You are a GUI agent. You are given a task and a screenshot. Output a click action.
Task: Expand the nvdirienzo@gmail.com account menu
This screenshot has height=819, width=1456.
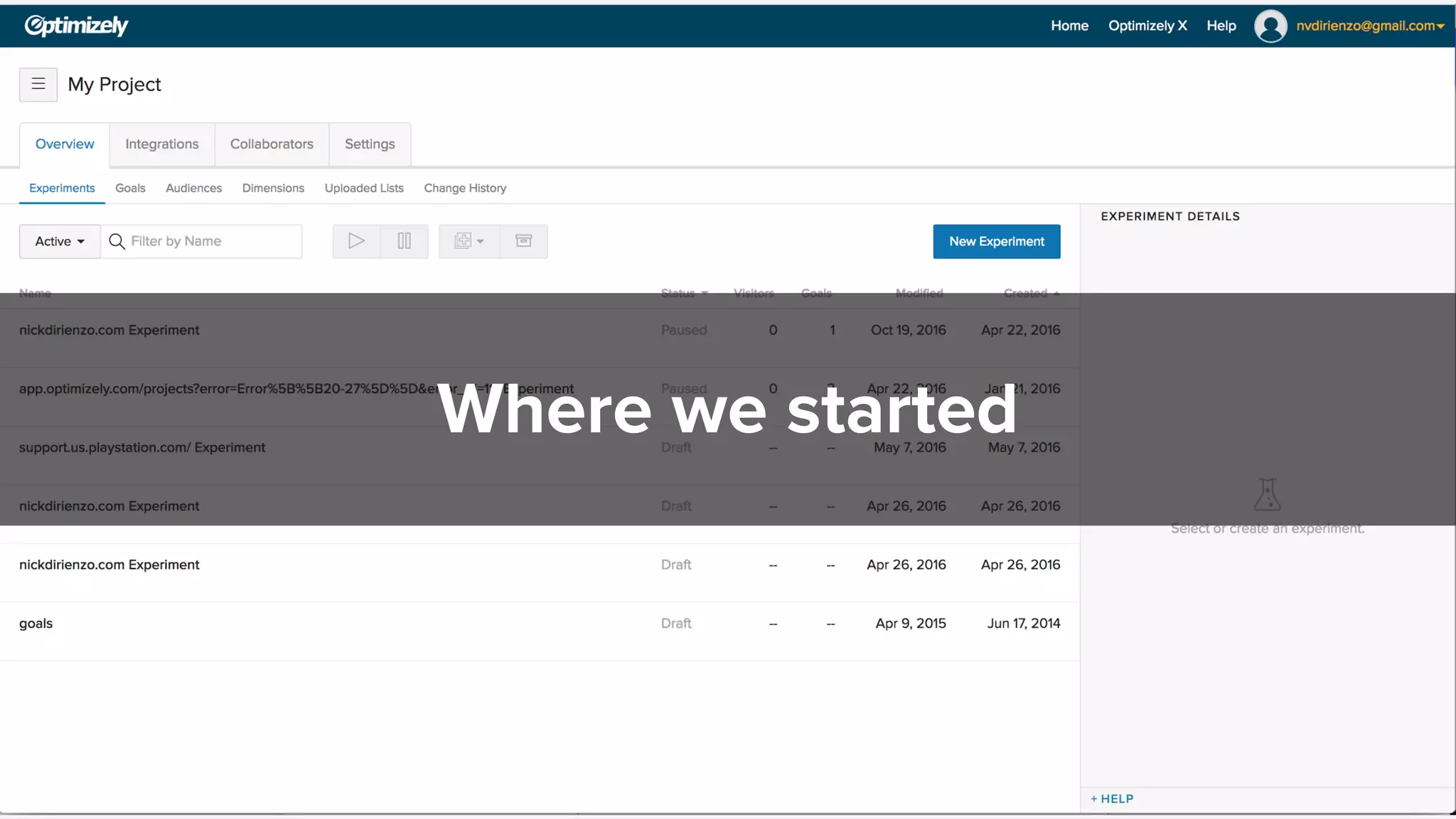[1370, 26]
